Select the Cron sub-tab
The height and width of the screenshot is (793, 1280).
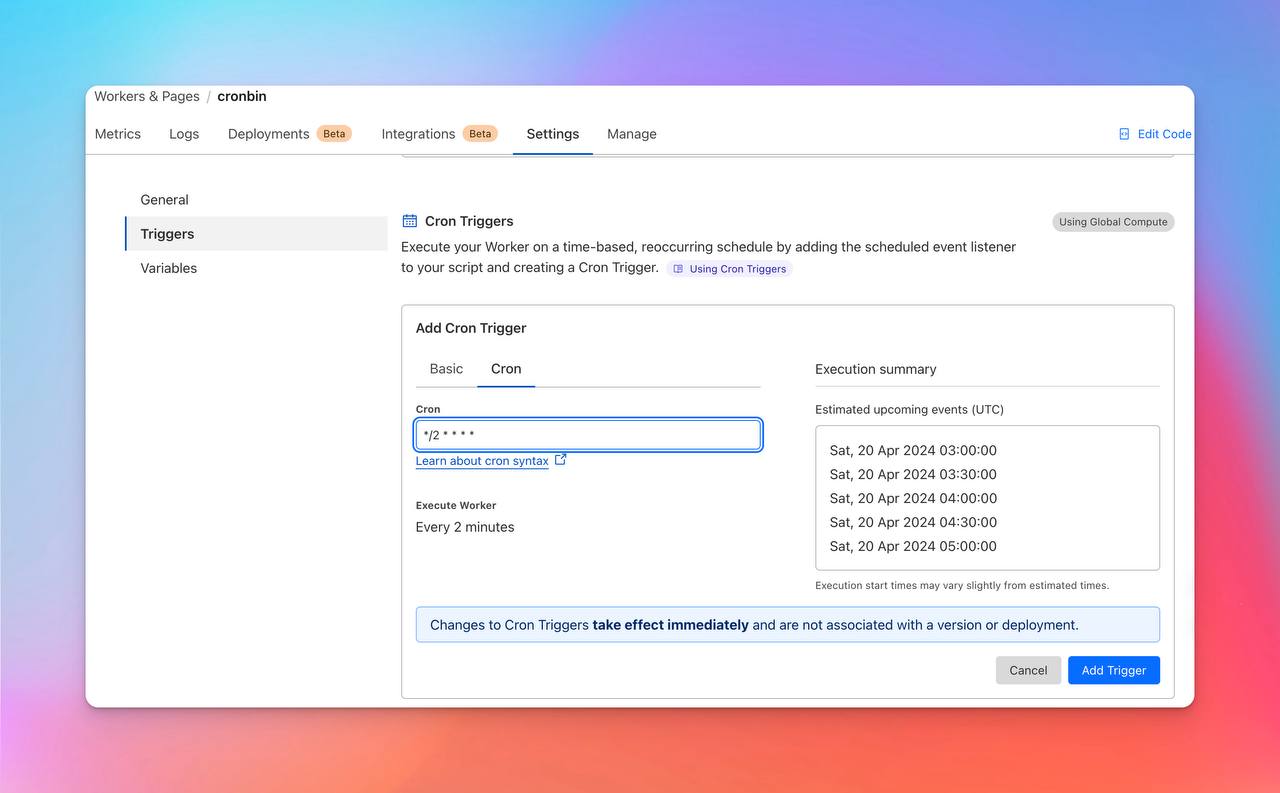point(506,369)
